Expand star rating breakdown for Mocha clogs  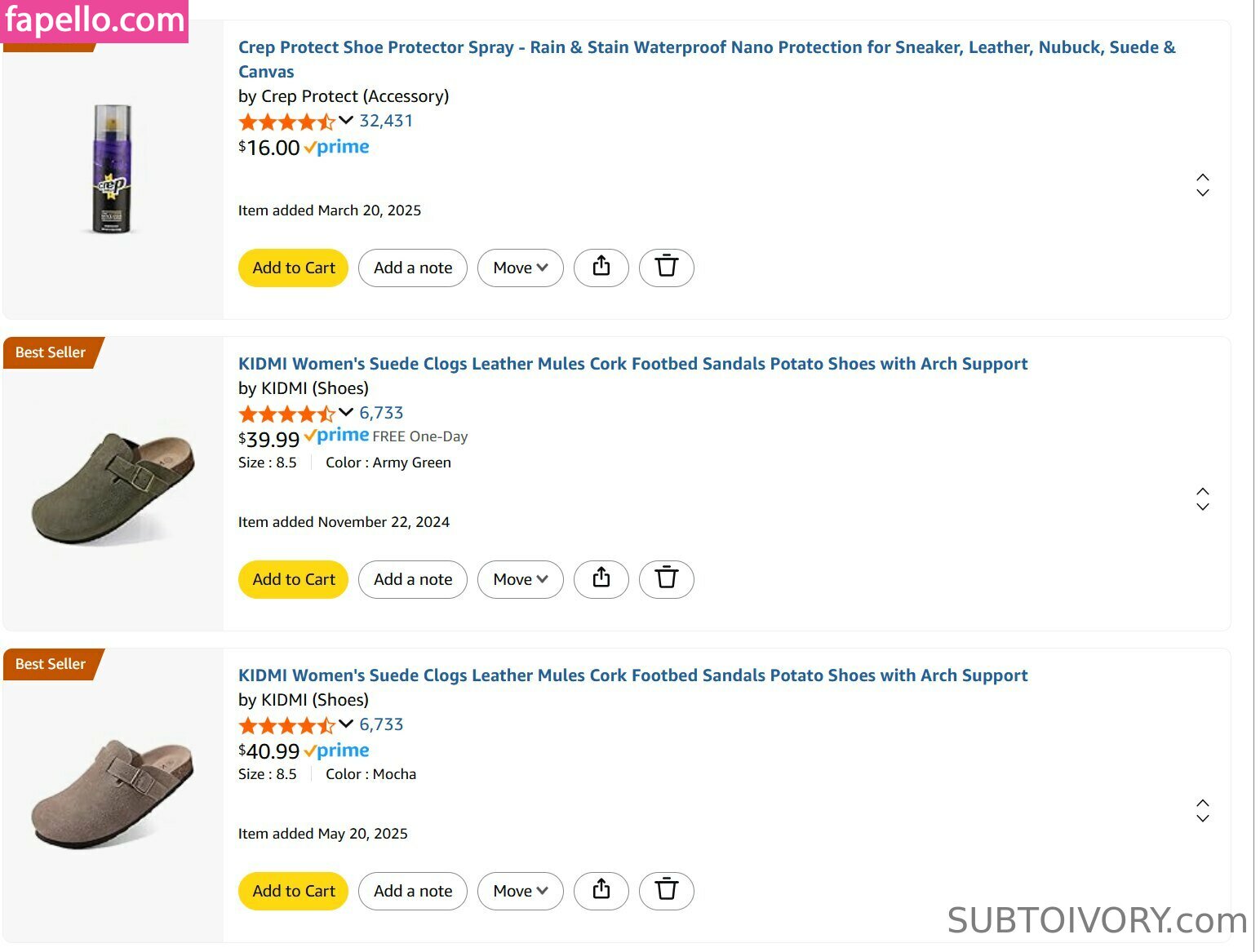point(346,724)
